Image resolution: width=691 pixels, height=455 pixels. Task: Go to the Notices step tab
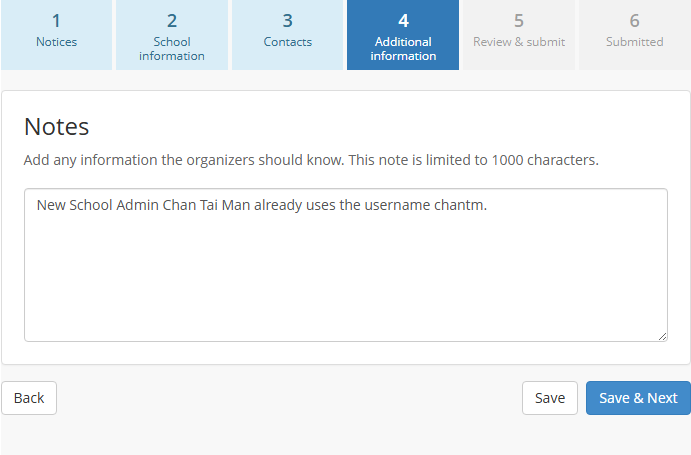point(56,35)
